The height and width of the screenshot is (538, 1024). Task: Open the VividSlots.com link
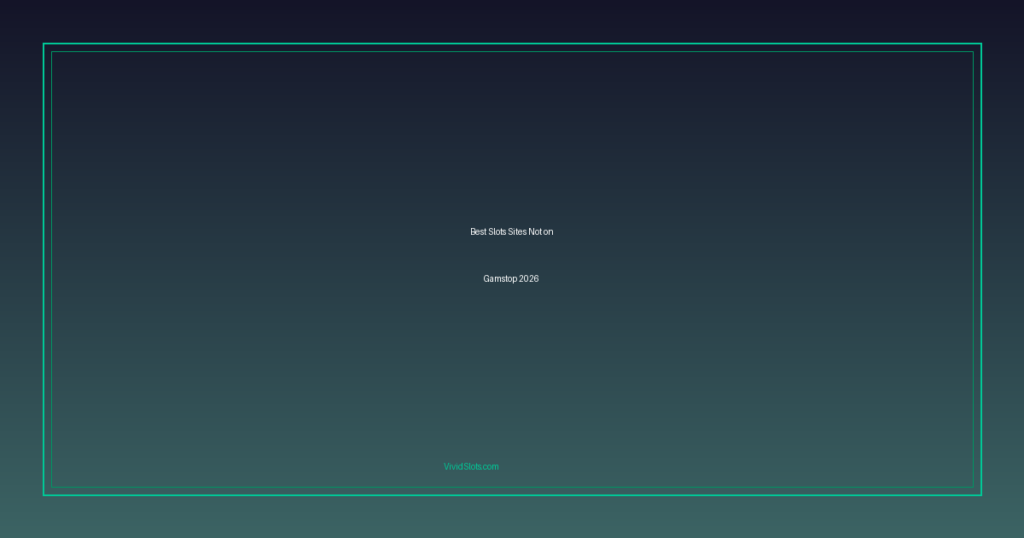(471, 467)
